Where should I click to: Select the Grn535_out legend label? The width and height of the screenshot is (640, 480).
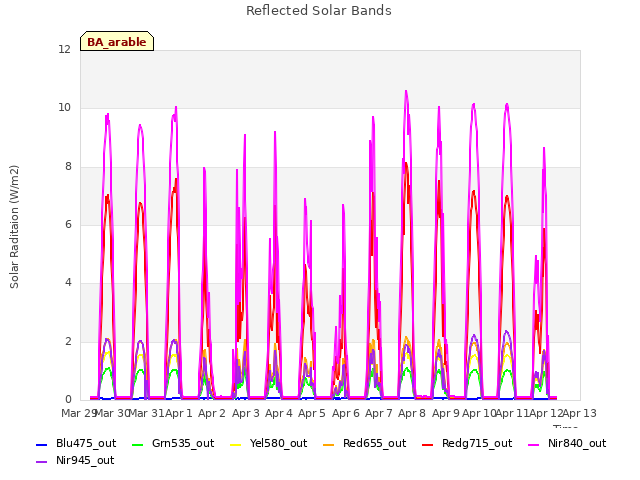click(183, 444)
